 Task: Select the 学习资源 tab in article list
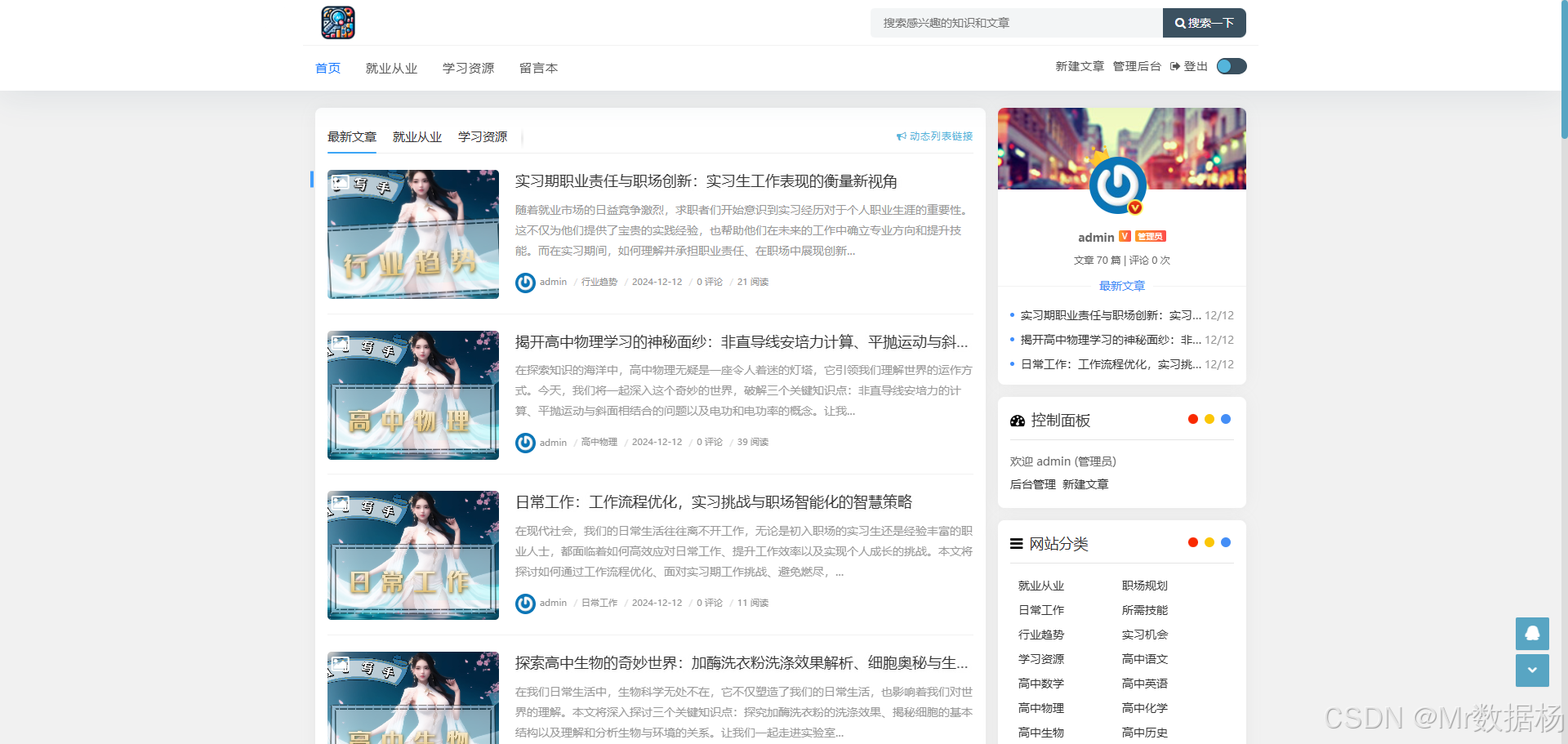click(x=483, y=137)
